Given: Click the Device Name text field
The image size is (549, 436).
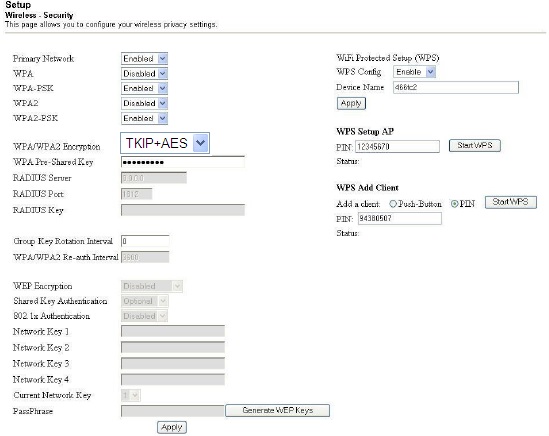Looking at the screenshot, I should (x=456, y=87).
